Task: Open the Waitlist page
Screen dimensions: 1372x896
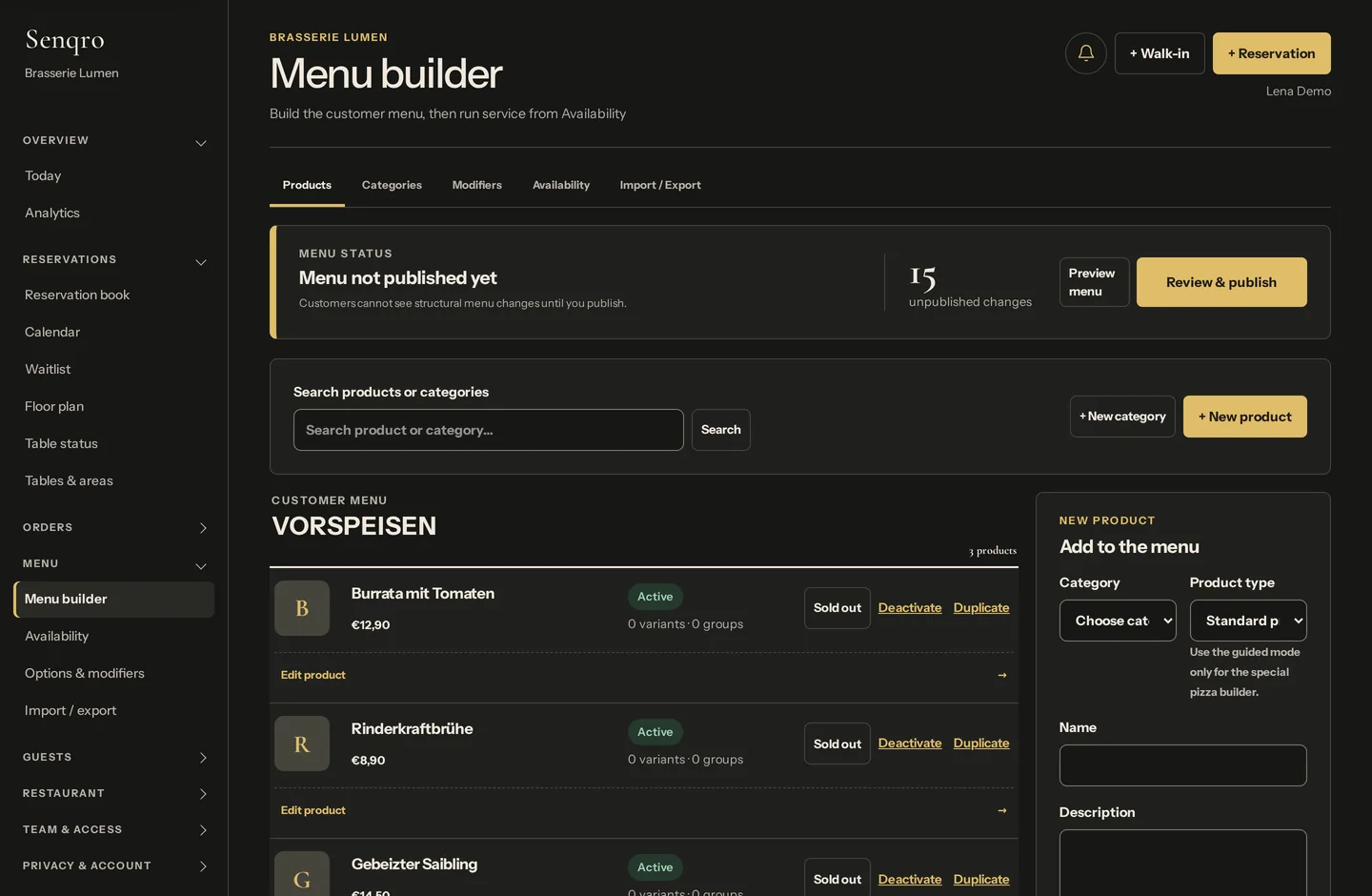Action: tap(114, 370)
